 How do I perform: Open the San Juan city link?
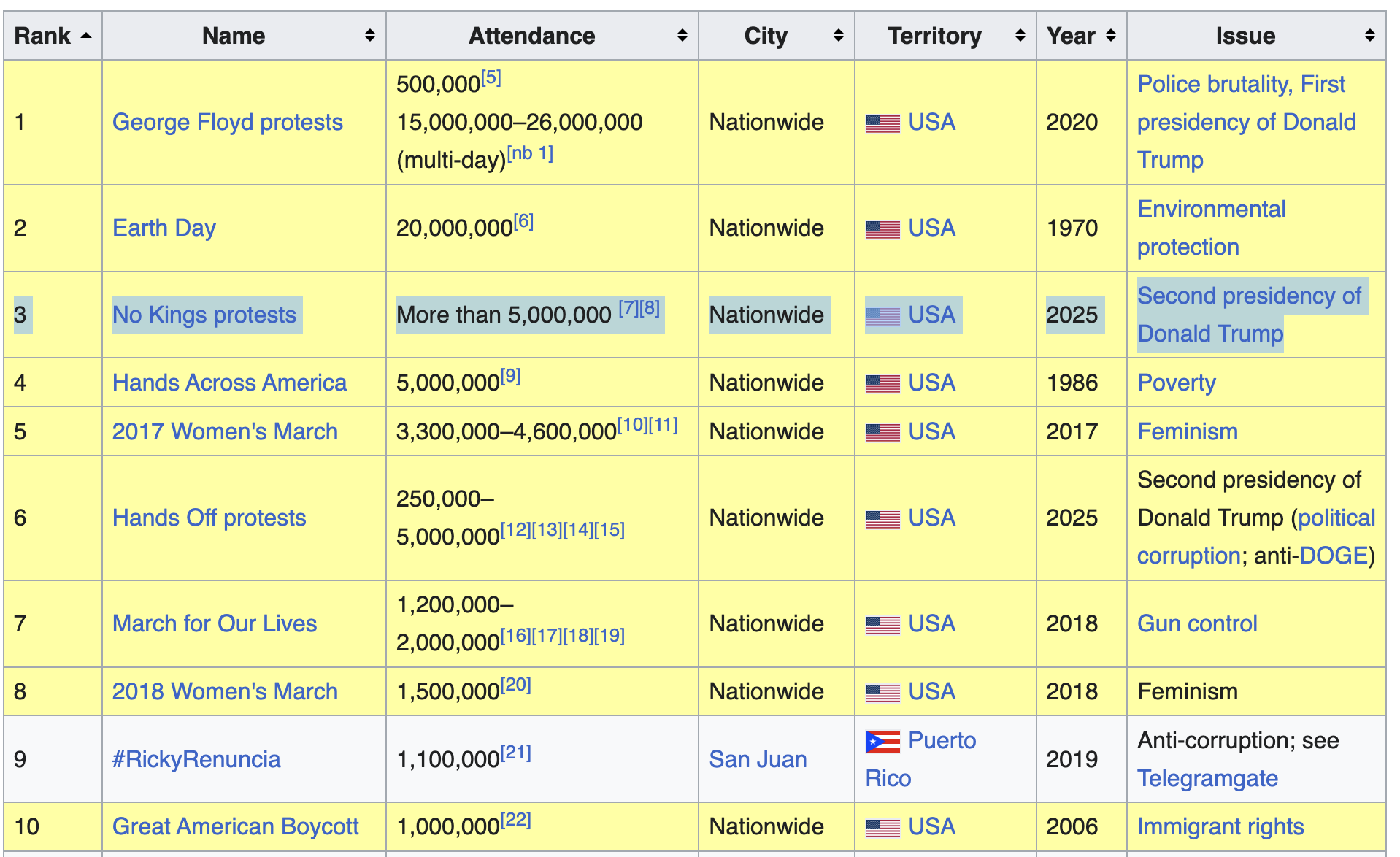click(x=758, y=759)
